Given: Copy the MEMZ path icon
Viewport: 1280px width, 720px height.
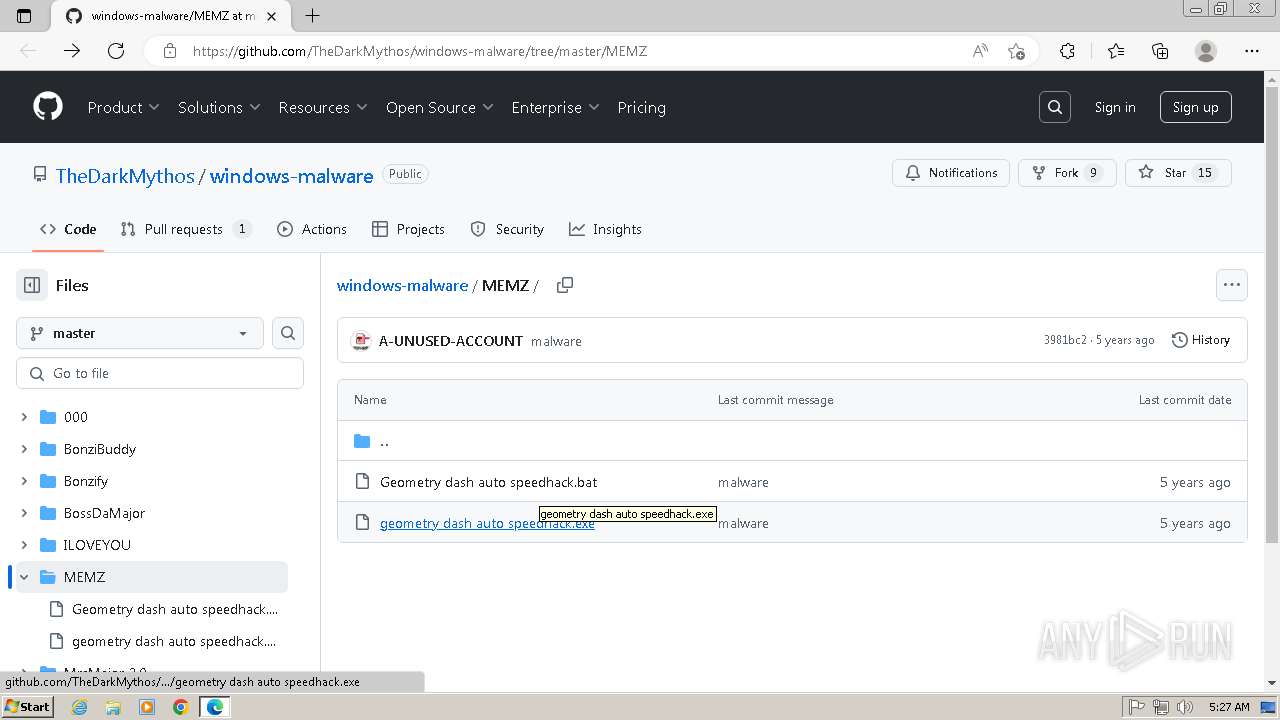Looking at the screenshot, I should 564,285.
